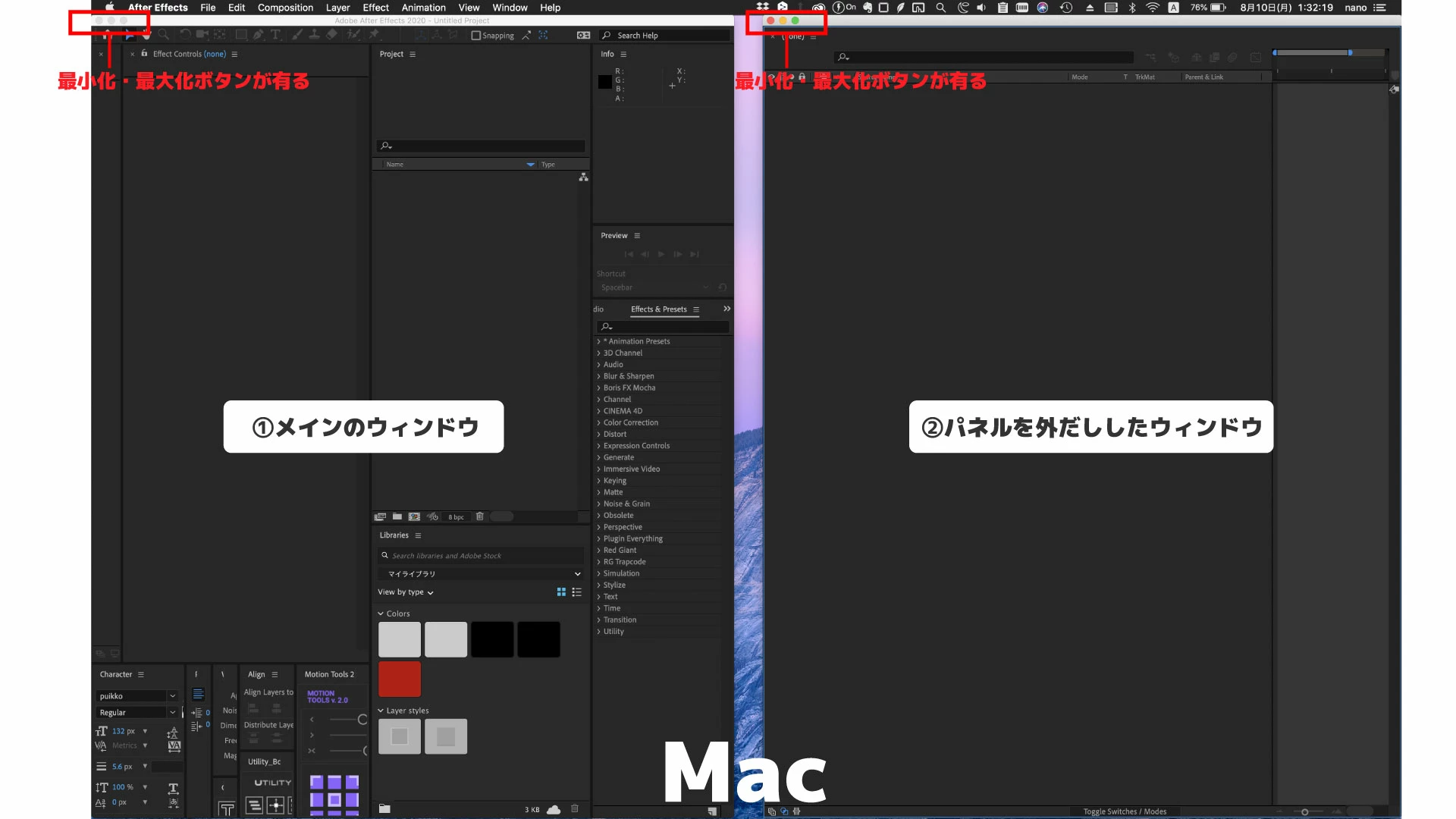Toggle the Effect Controls panel lock
The width and height of the screenshot is (1456, 819).
[x=144, y=54]
